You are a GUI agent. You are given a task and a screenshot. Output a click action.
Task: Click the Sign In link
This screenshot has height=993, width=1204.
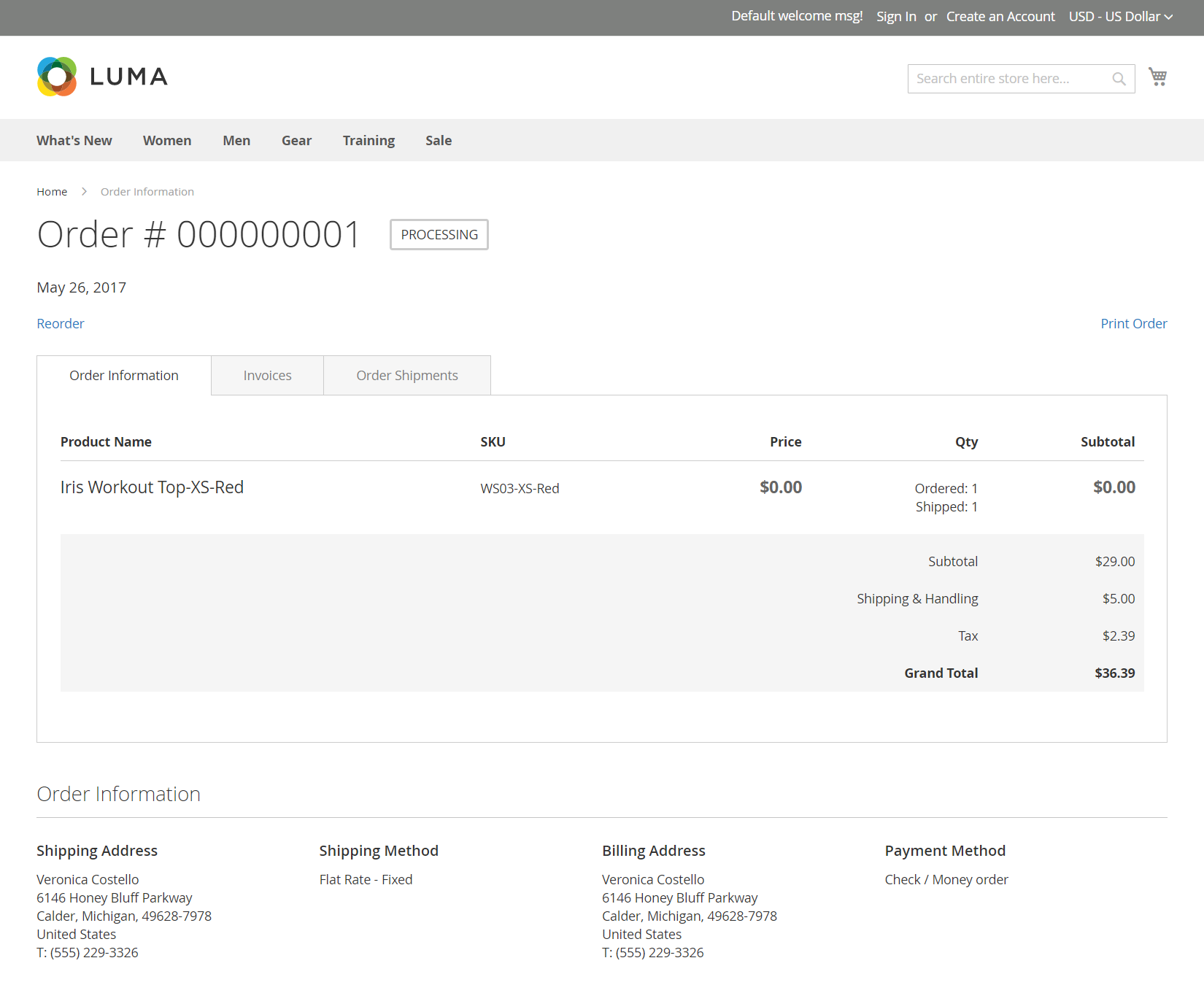pyautogui.click(x=896, y=16)
